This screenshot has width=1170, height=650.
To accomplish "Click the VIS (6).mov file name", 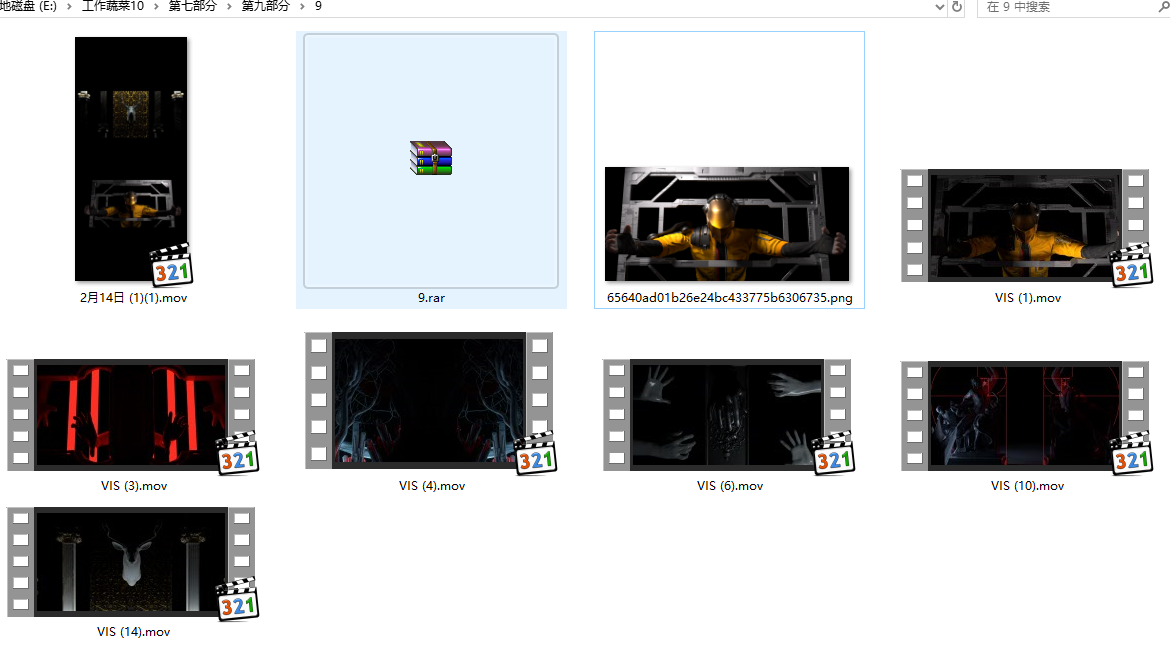I will [x=730, y=486].
